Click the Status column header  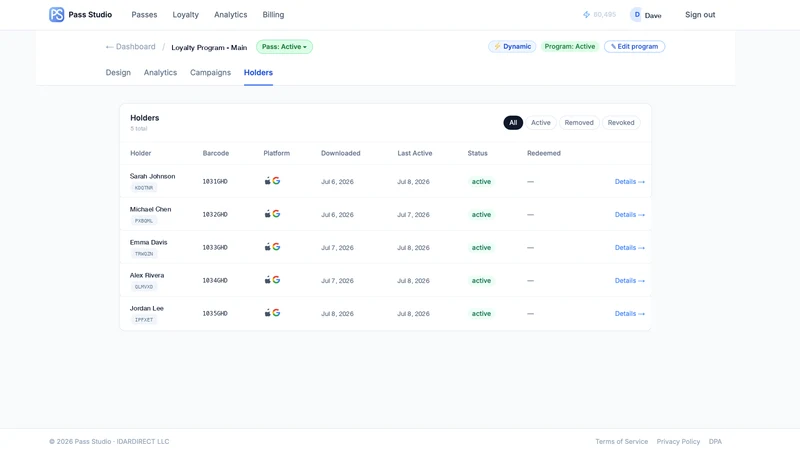pos(478,153)
